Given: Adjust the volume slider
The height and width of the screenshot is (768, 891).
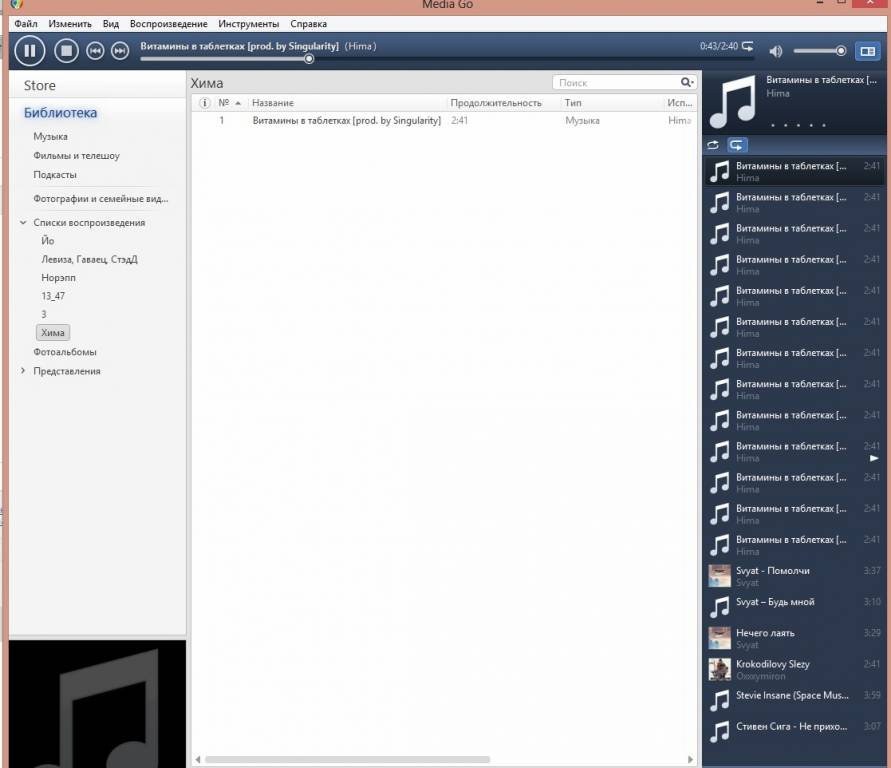Looking at the screenshot, I should (x=819, y=51).
